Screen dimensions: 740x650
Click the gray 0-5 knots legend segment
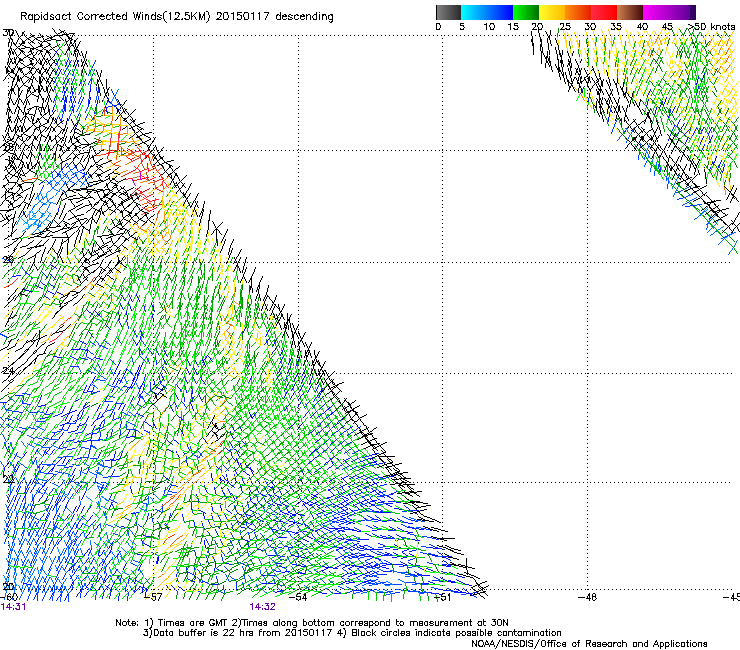pyautogui.click(x=448, y=12)
